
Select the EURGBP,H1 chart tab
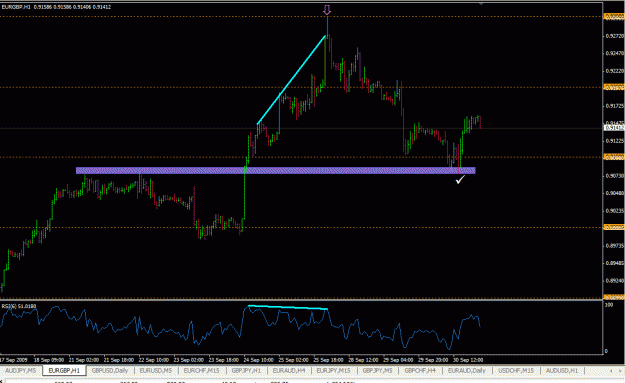point(64,371)
